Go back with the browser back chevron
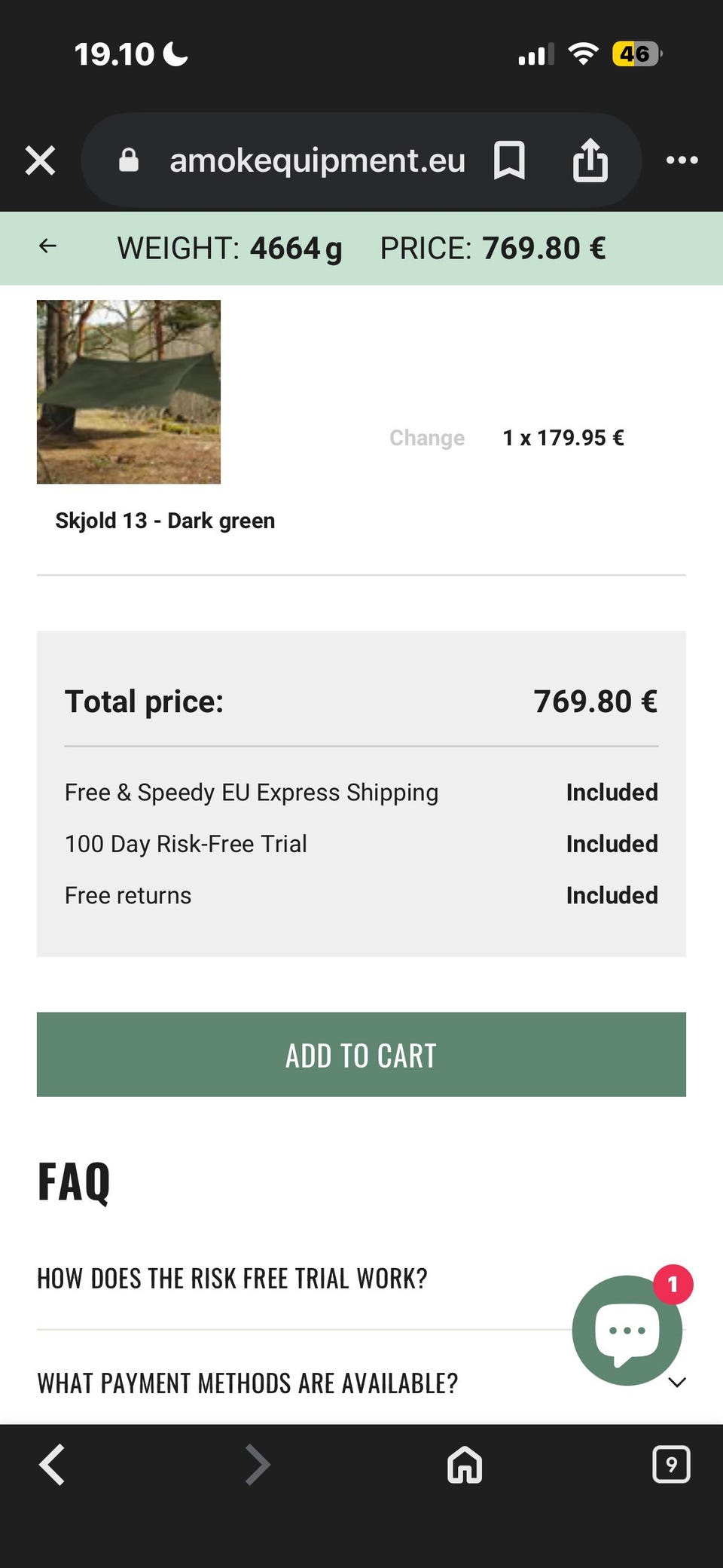 (51, 1465)
